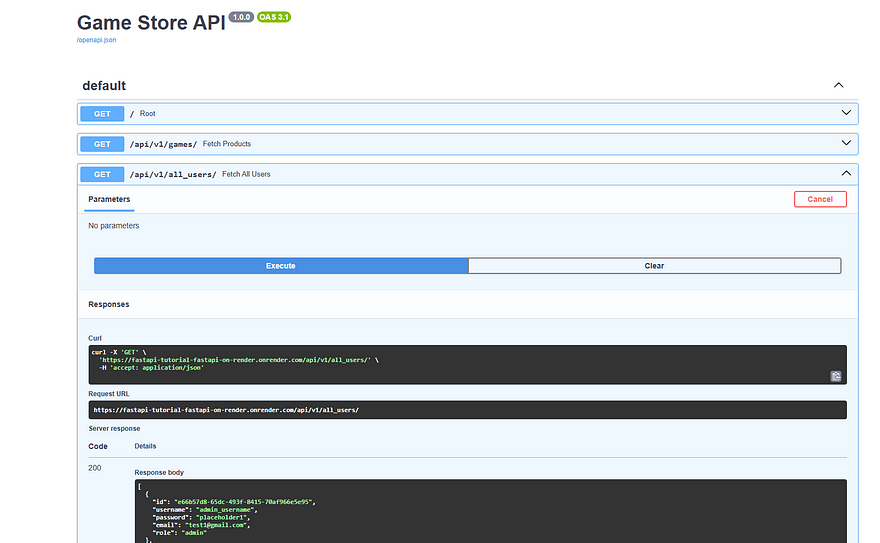Image resolution: width=880 pixels, height=543 pixels.
Task: Collapse the /api/v1/all_users/ endpoint chevron
Action: coord(845,174)
